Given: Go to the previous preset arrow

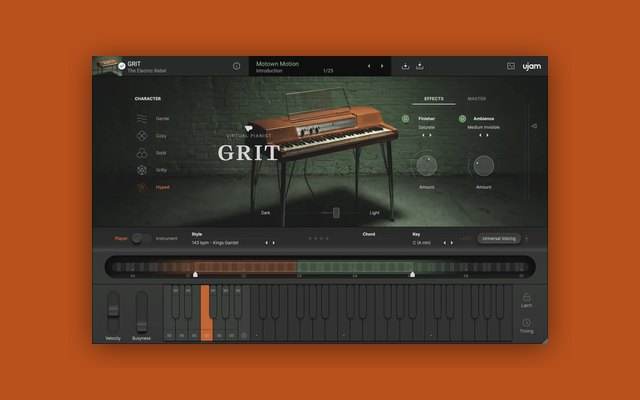Looking at the screenshot, I should click(x=369, y=66).
